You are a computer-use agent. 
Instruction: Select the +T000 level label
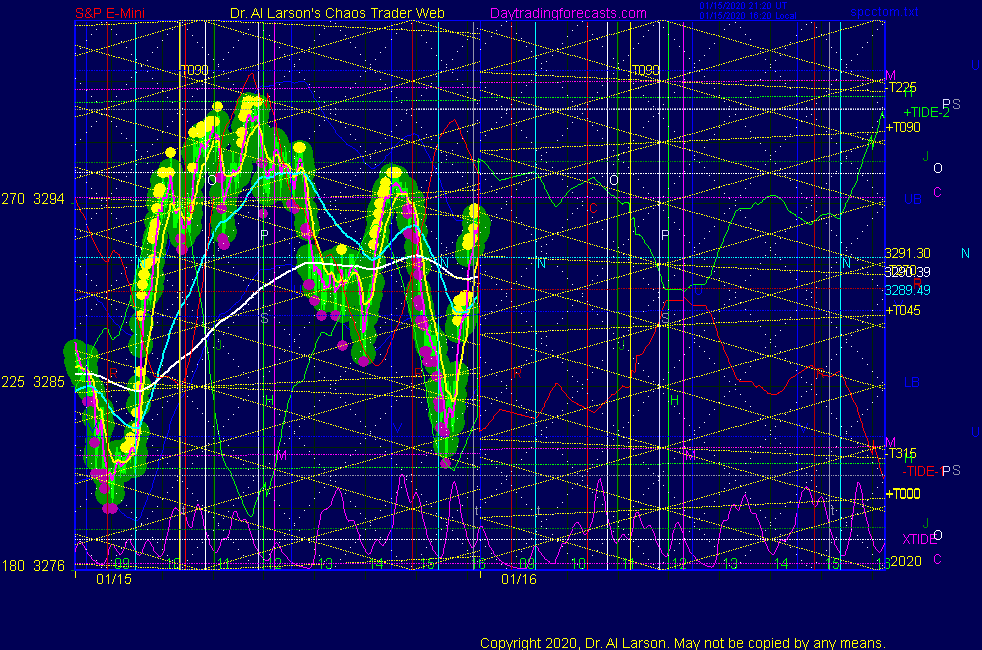click(x=902, y=493)
